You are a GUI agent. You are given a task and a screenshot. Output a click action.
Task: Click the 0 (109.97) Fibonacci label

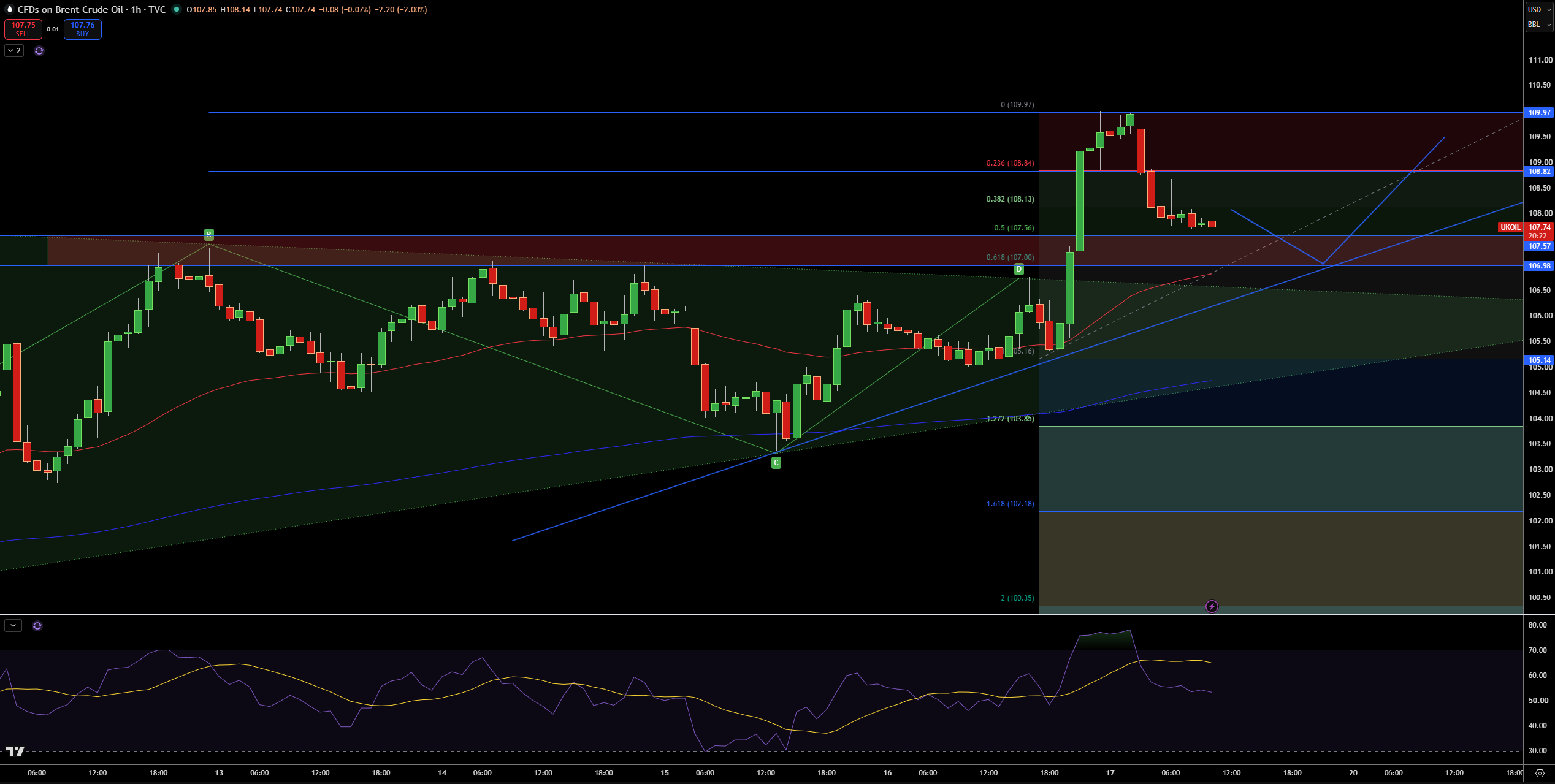(x=1017, y=105)
